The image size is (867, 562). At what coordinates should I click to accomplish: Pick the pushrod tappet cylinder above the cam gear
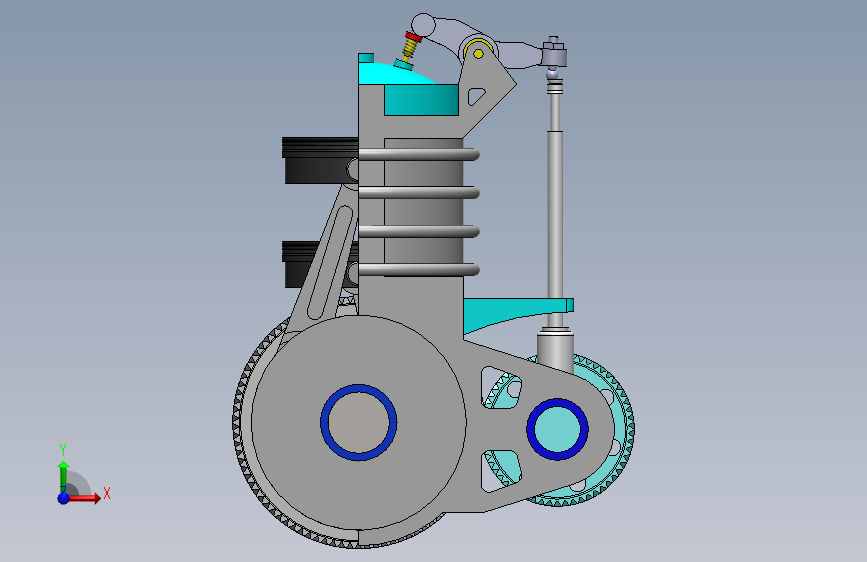[555, 350]
